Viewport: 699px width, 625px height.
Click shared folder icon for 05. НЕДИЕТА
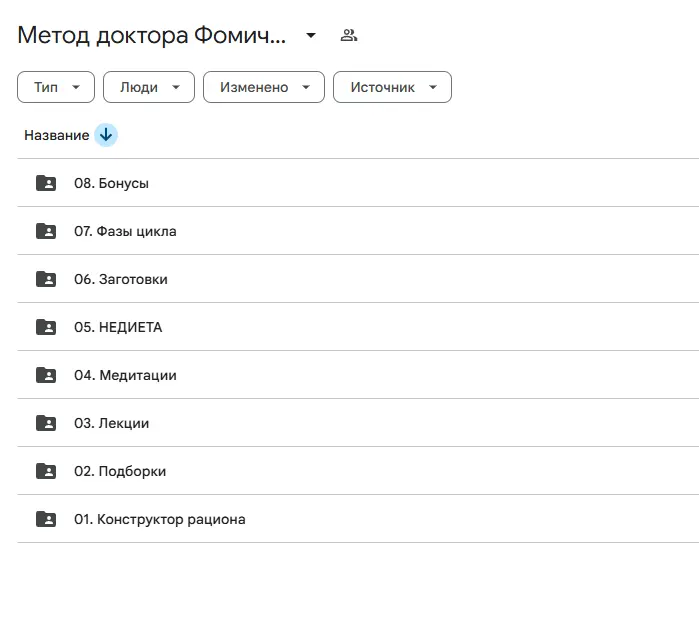tap(46, 327)
